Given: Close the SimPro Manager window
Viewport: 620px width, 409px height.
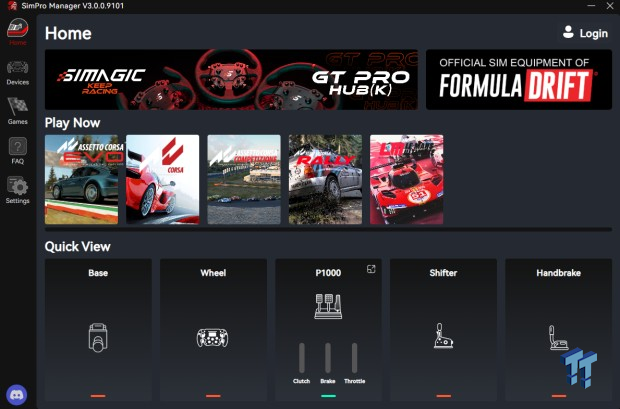Looking at the screenshot, I should [x=610, y=6].
